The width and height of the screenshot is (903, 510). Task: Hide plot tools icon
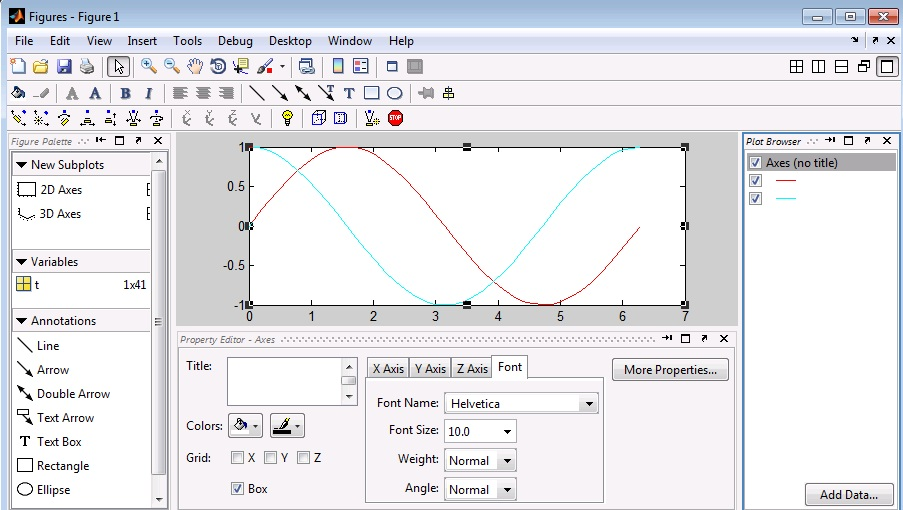coord(392,66)
